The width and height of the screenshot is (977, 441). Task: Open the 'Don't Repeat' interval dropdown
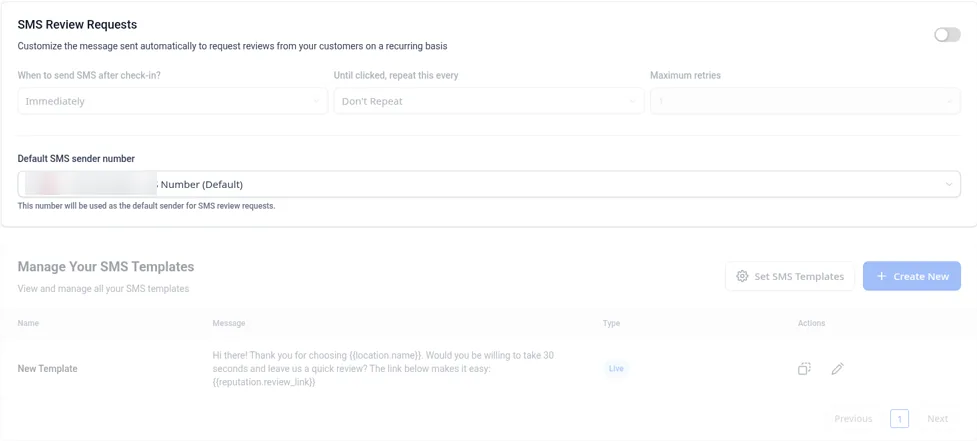pos(489,101)
